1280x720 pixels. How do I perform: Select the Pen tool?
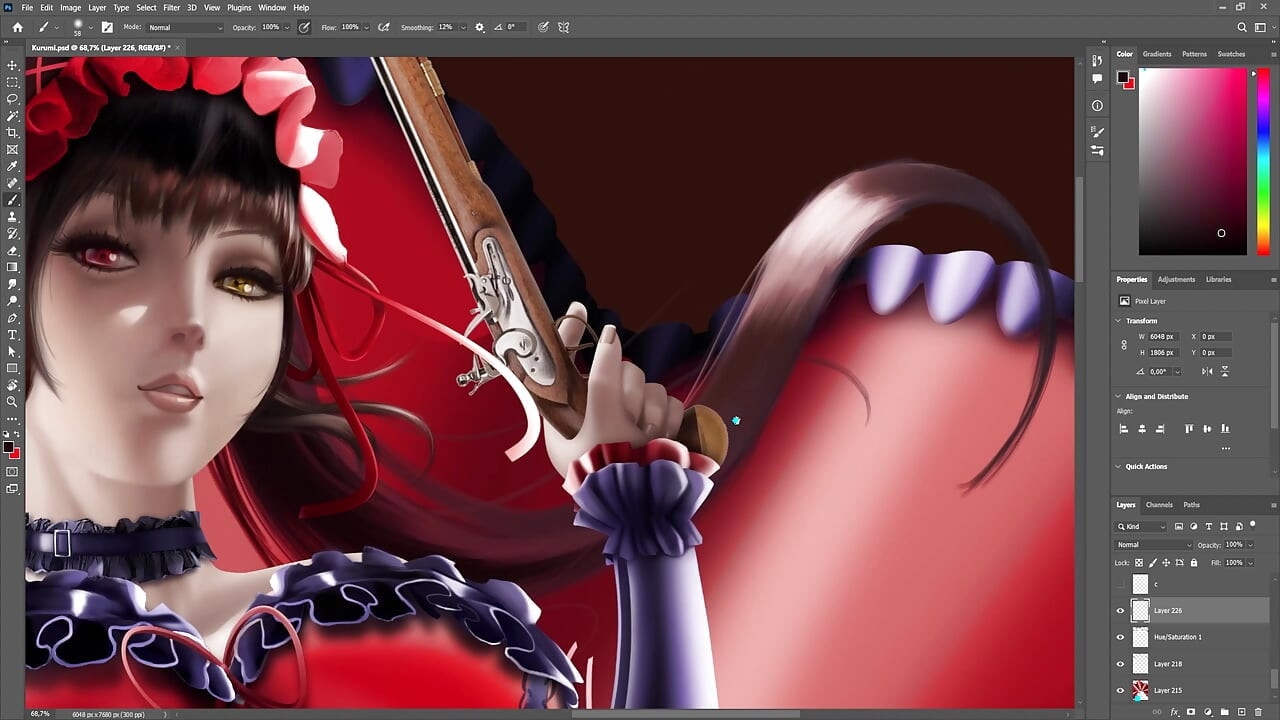click(x=13, y=318)
